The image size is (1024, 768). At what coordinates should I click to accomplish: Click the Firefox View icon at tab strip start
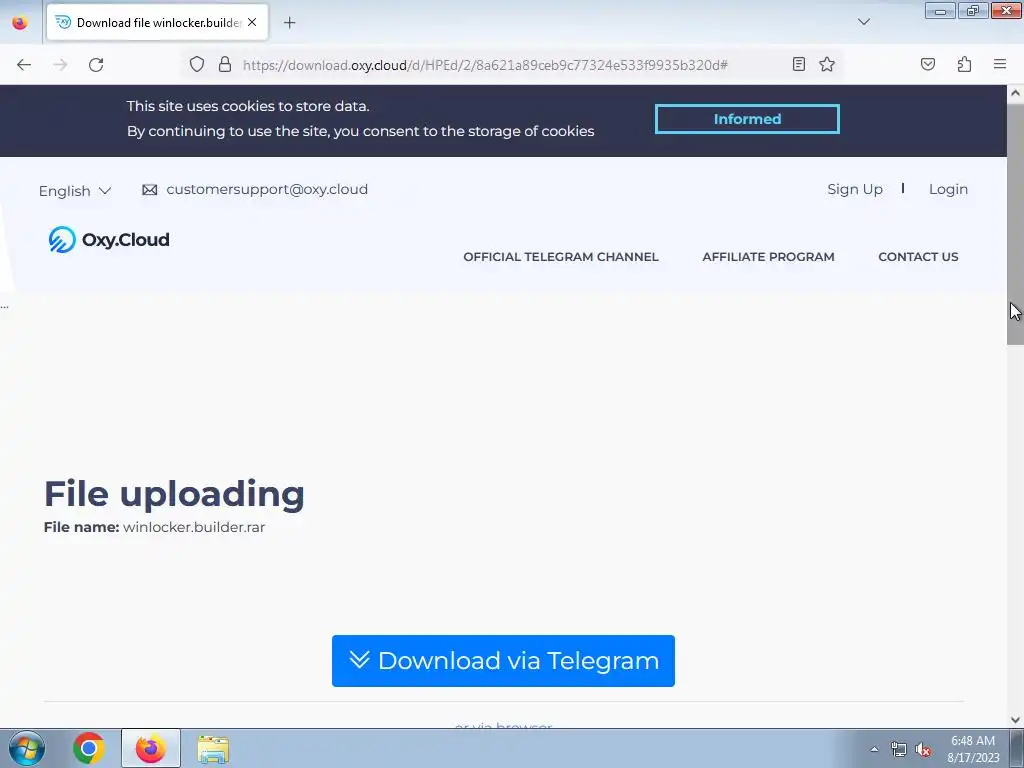(x=20, y=22)
